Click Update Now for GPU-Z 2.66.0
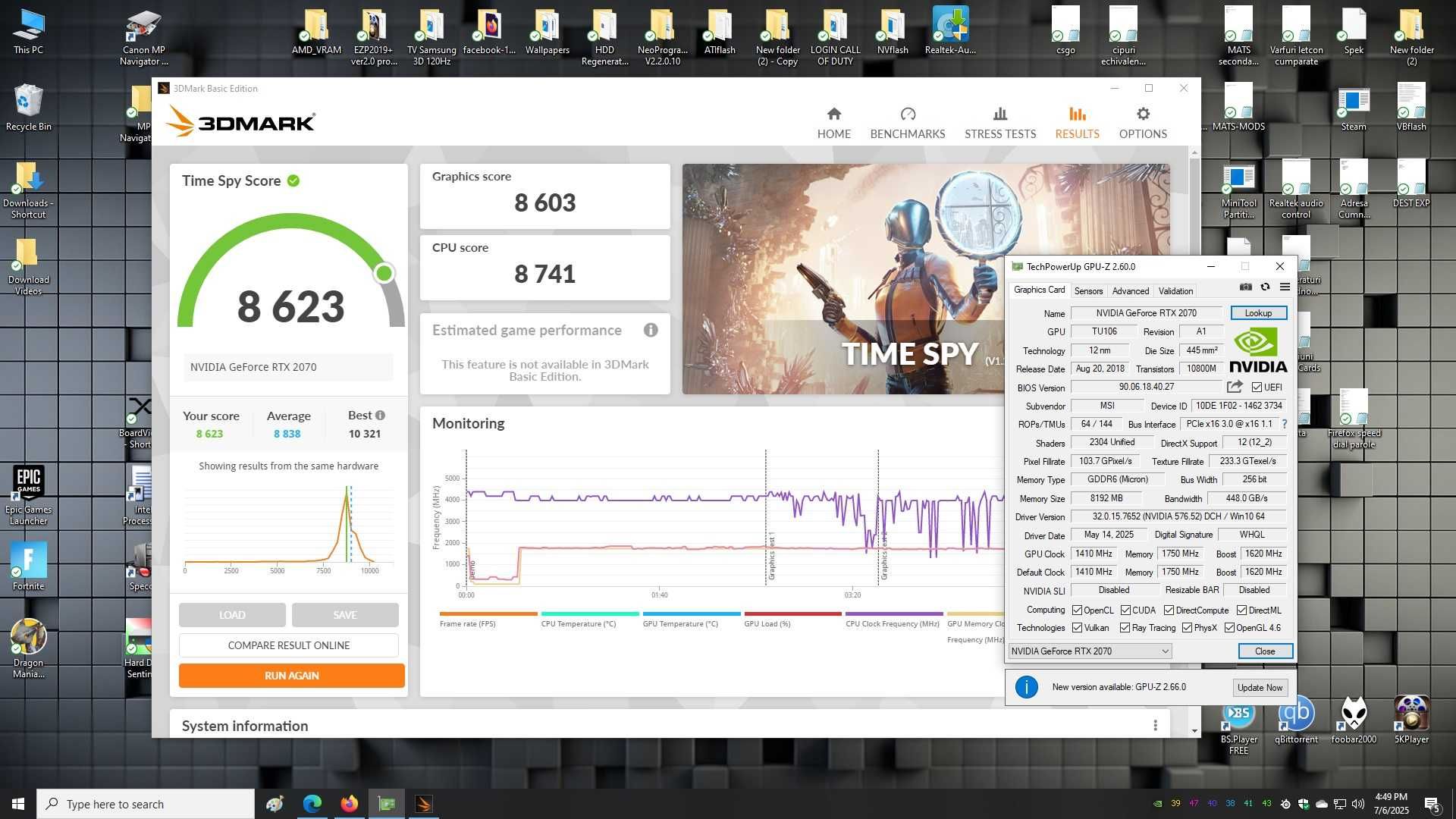 [1260, 688]
